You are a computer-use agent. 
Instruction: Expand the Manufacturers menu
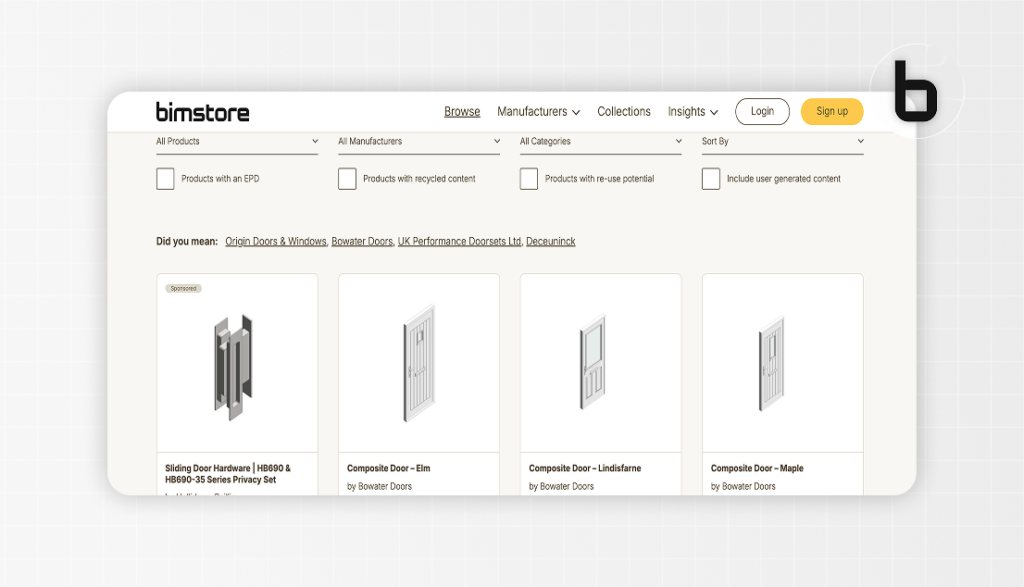538,112
